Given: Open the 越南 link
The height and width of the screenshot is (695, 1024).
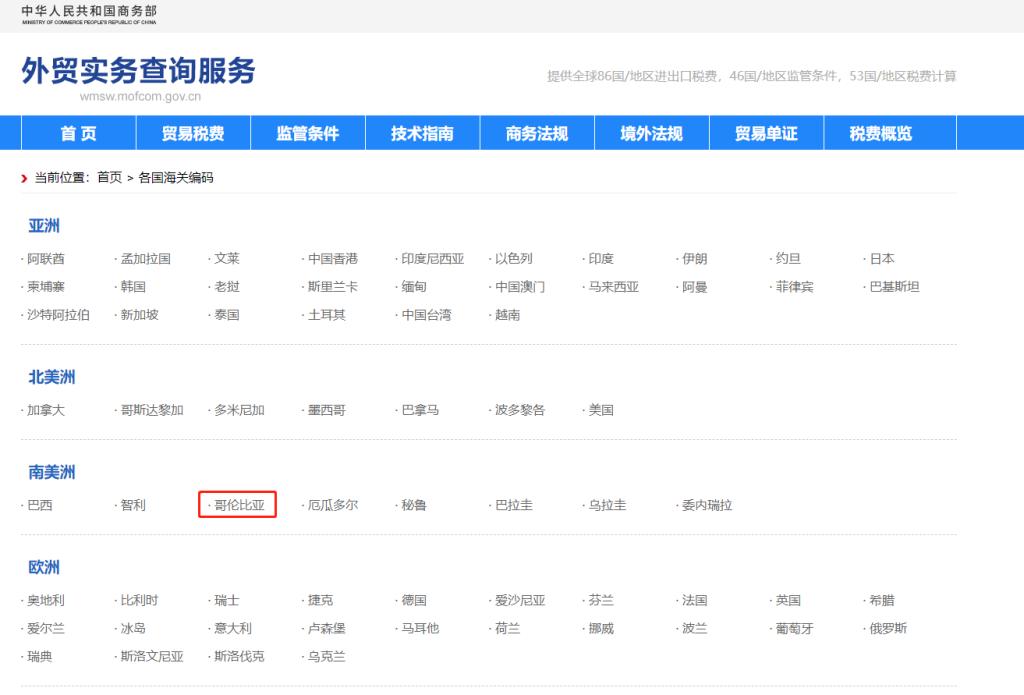Looking at the screenshot, I should [x=507, y=315].
